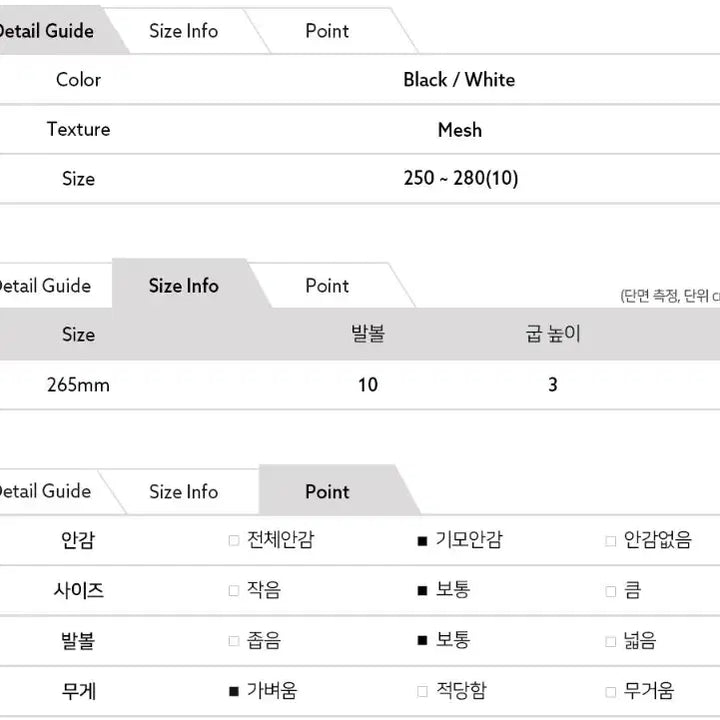The width and height of the screenshot is (720, 720).
Task: Click the 250 ~ 280(10) size range
Action: point(460,179)
